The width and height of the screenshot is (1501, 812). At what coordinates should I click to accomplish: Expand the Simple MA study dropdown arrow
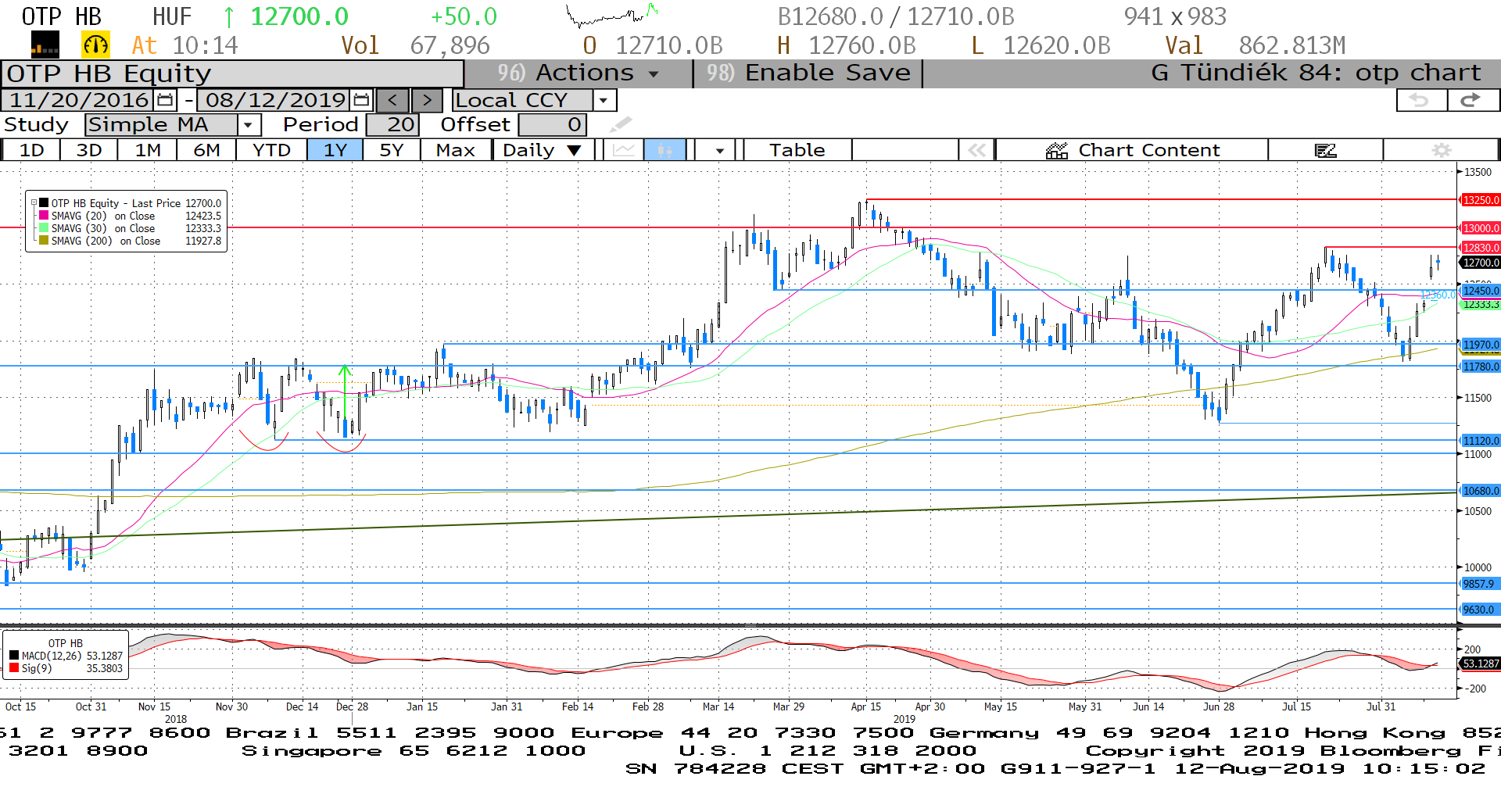coord(249,125)
